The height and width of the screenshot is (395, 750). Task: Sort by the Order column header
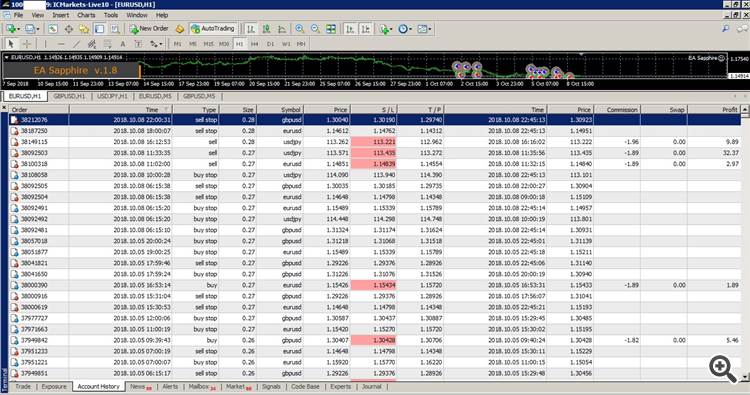tap(39, 110)
